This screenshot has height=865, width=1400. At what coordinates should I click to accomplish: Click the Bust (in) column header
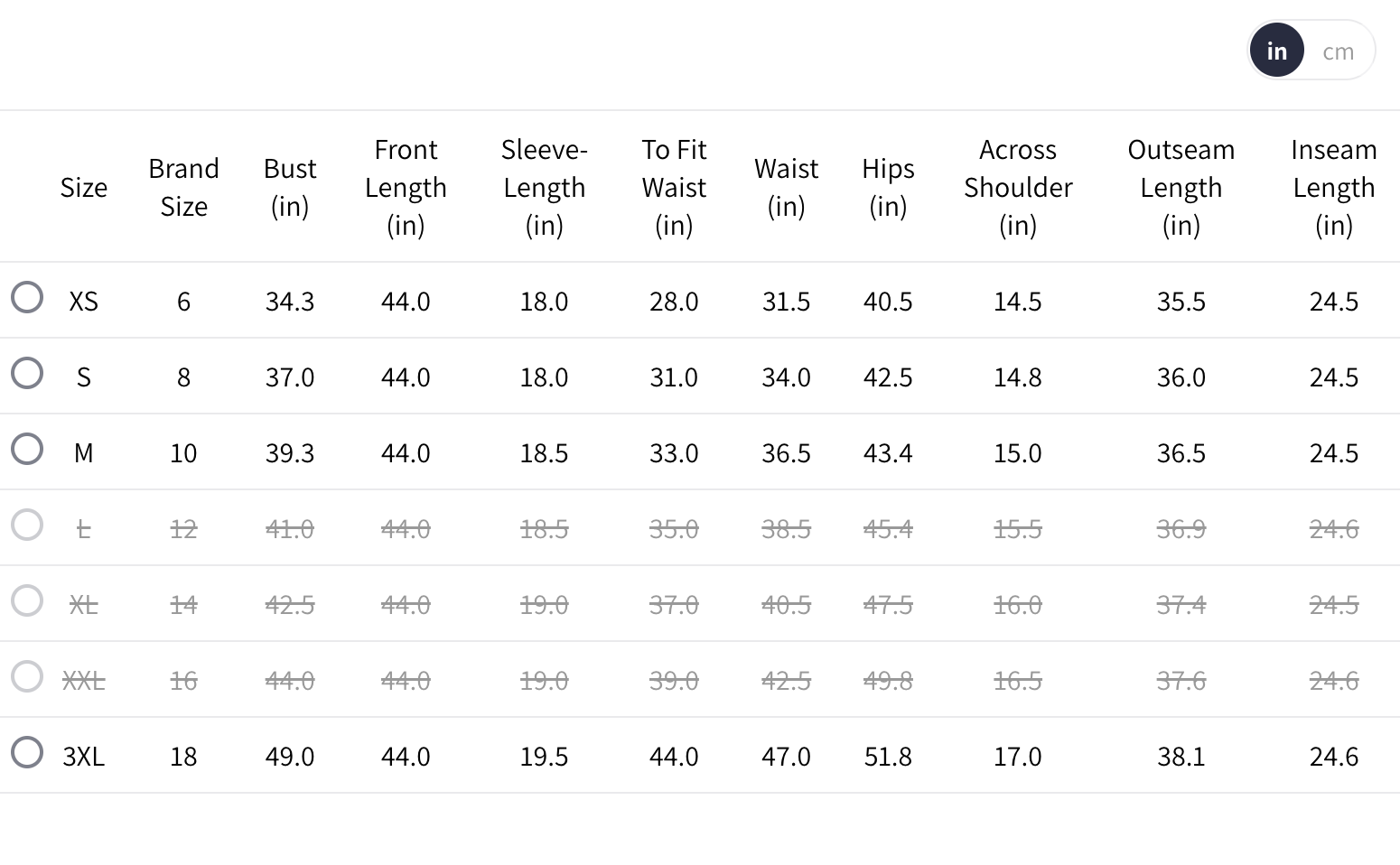point(290,187)
